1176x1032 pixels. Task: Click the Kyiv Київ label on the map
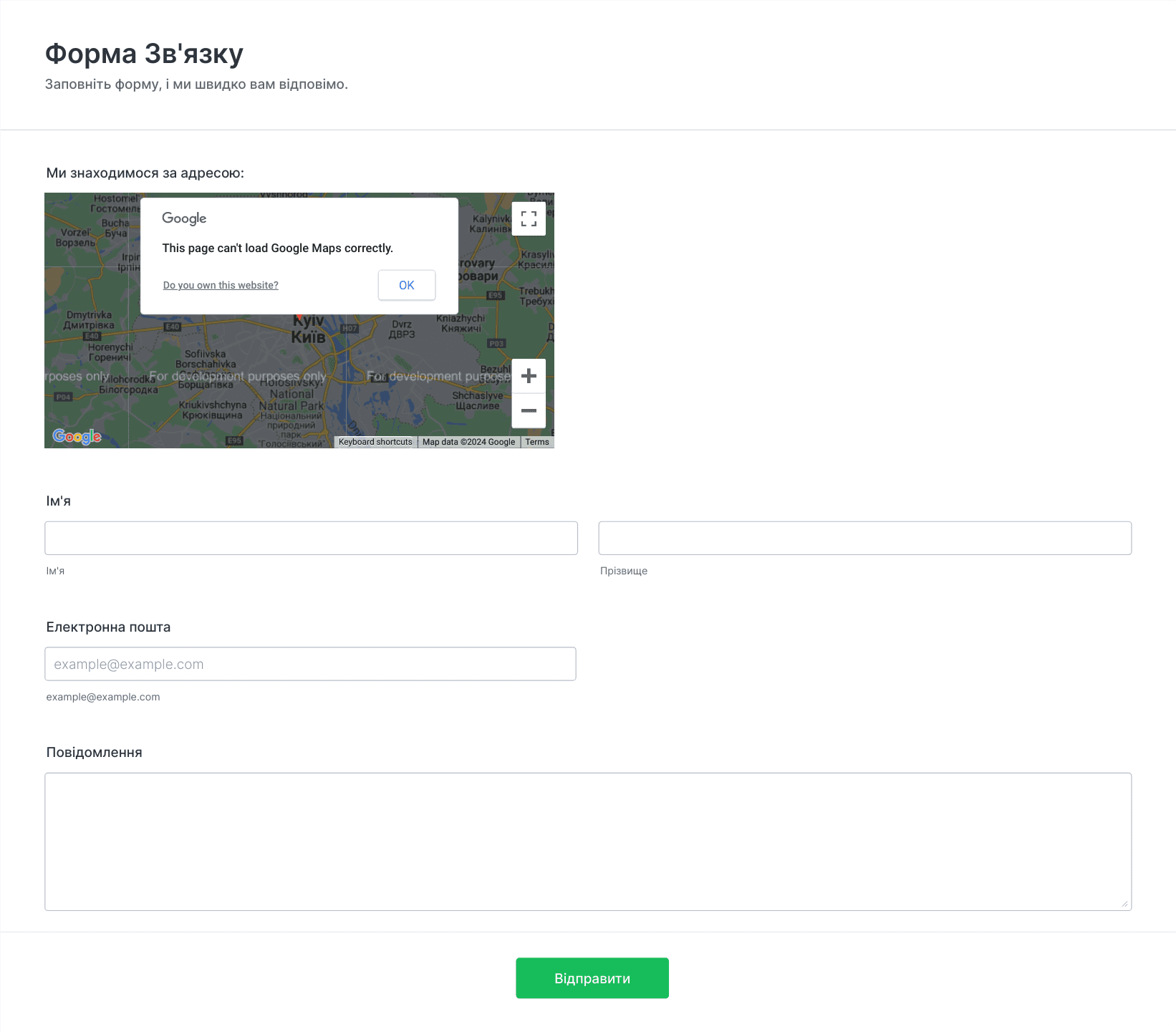(x=309, y=331)
